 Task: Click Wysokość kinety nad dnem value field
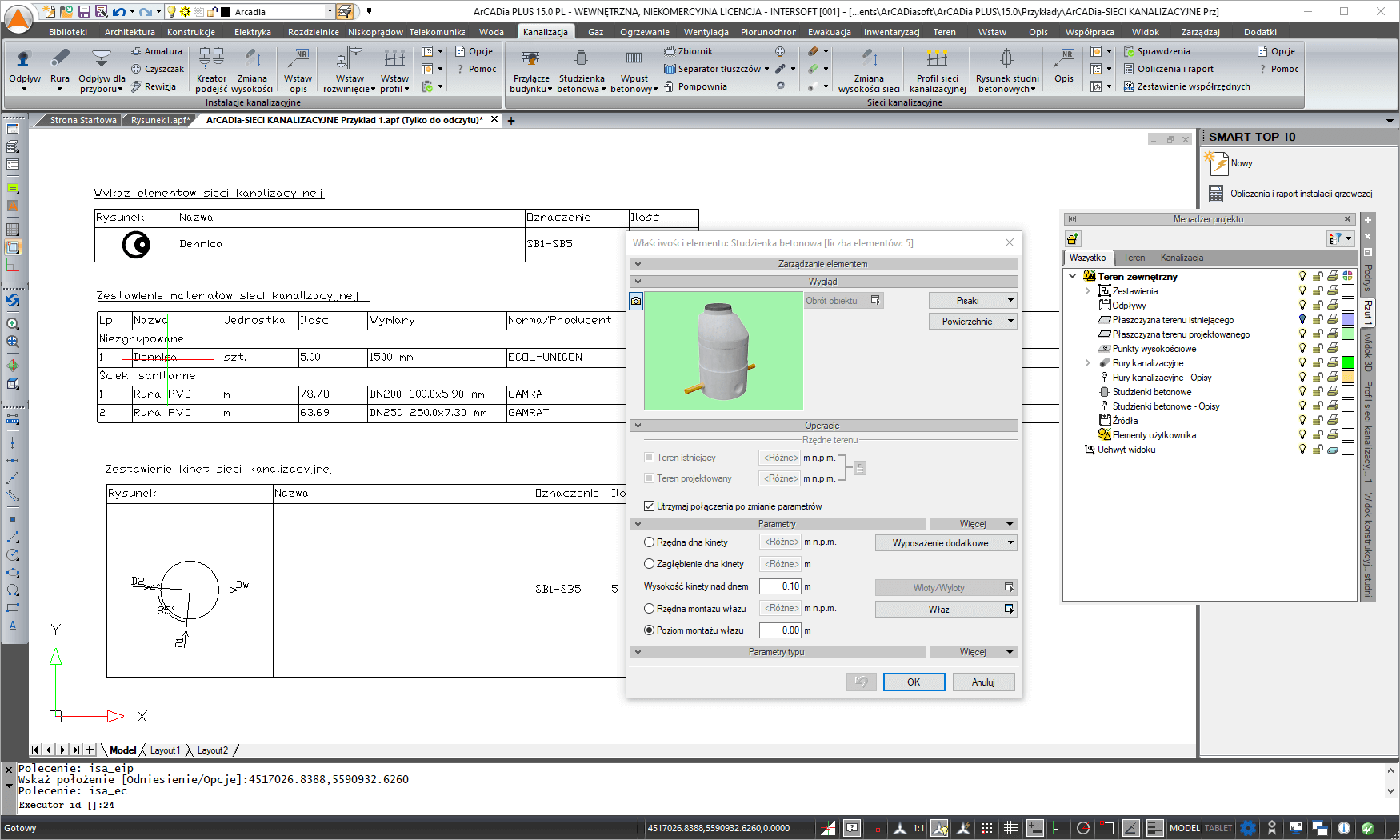(x=780, y=586)
